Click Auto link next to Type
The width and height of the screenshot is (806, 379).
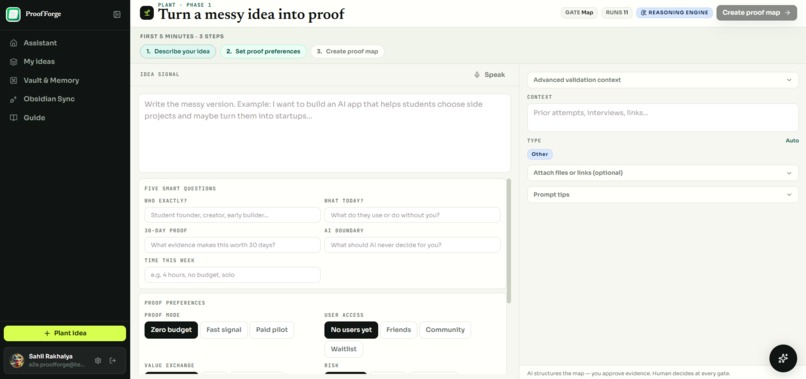pos(792,140)
